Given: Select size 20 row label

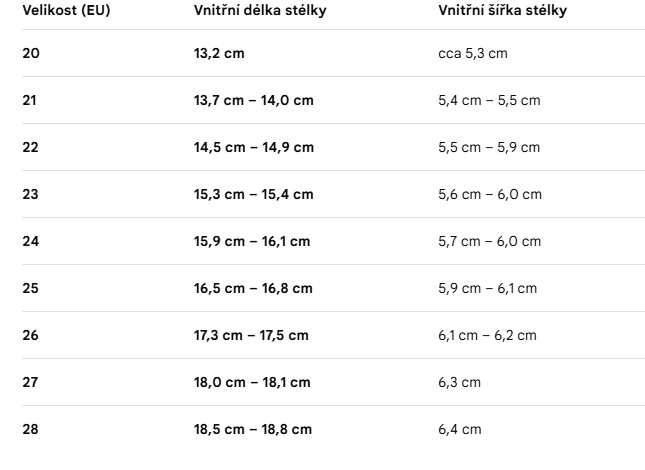Looking at the screenshot, I should 31,53.
